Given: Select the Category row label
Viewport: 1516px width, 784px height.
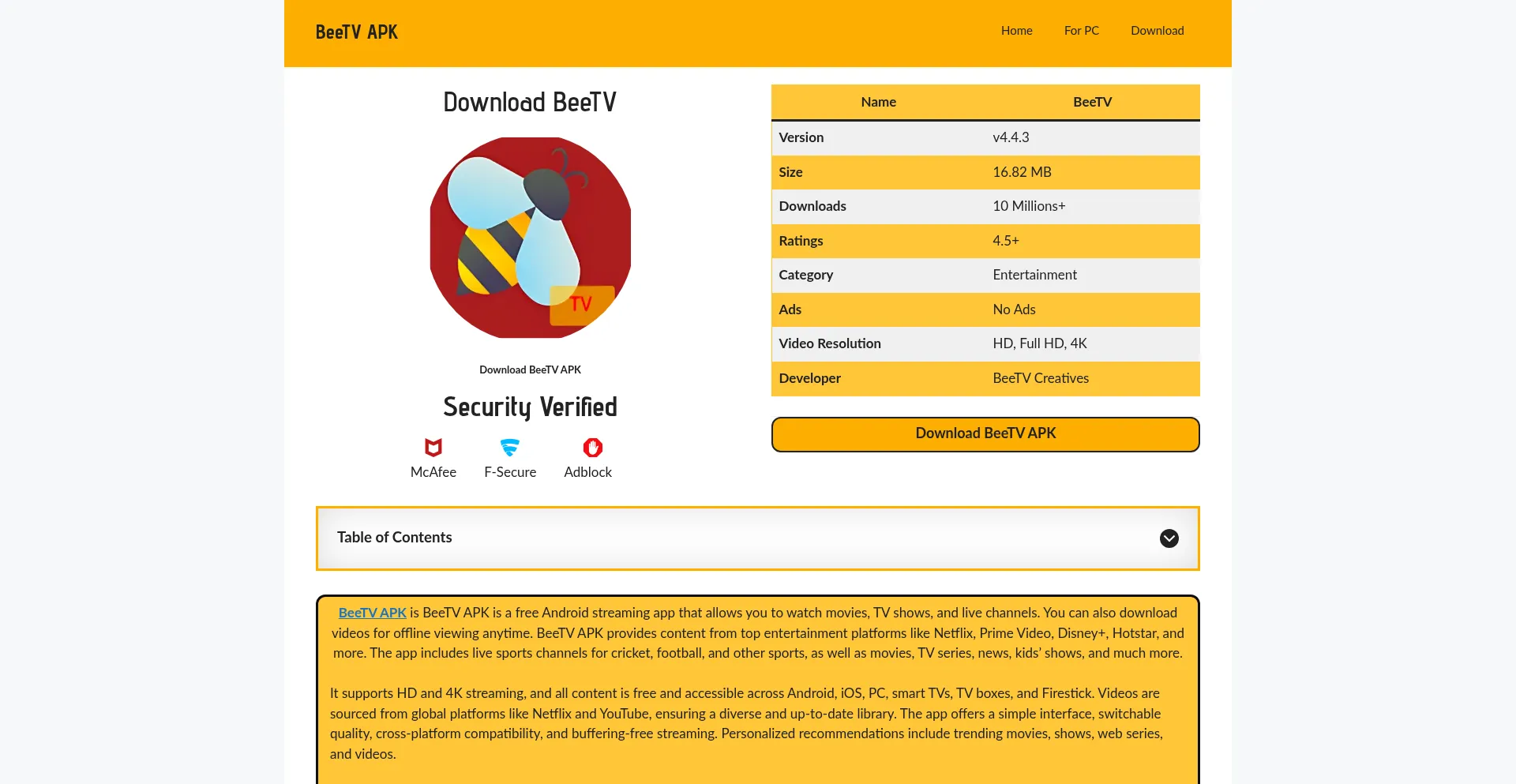Looking at the screenshot, I should [x=805, y=275].
